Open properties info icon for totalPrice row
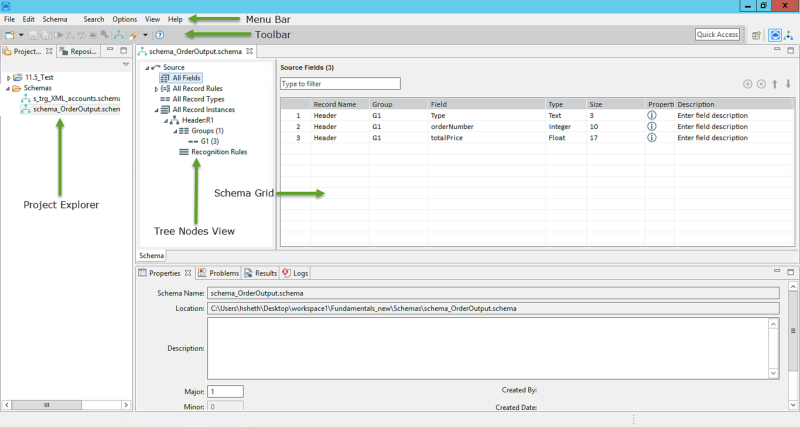 click(652, 139)
